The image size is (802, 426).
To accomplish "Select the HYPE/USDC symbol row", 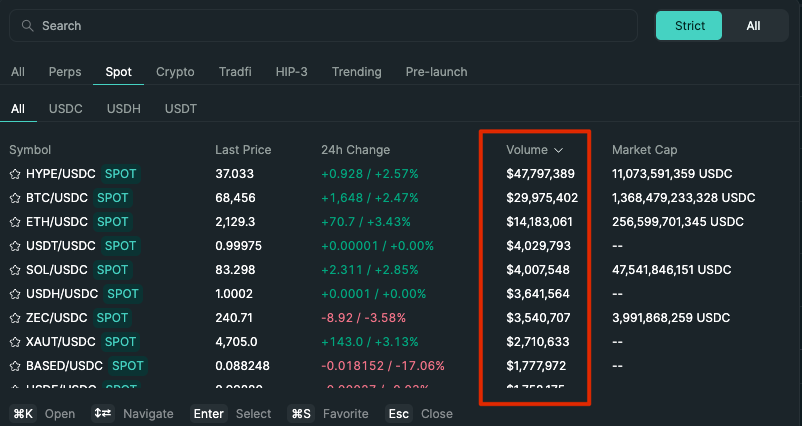I will click(x=399, y=174).
